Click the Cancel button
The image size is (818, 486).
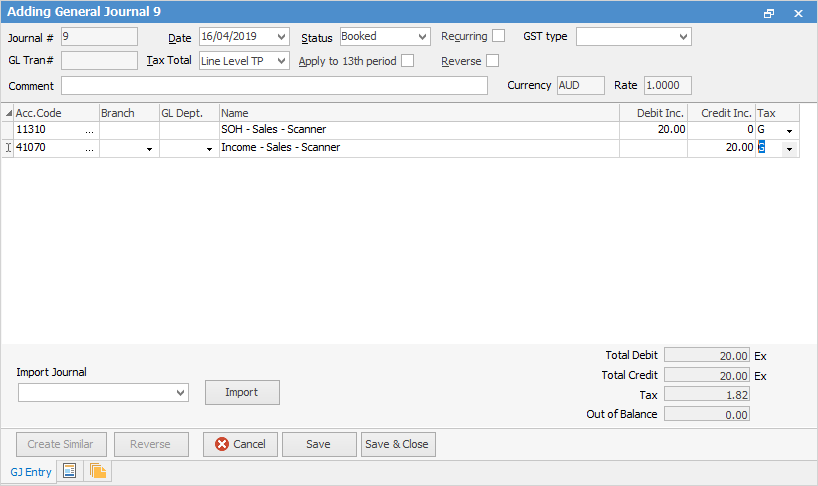[240, 444]
